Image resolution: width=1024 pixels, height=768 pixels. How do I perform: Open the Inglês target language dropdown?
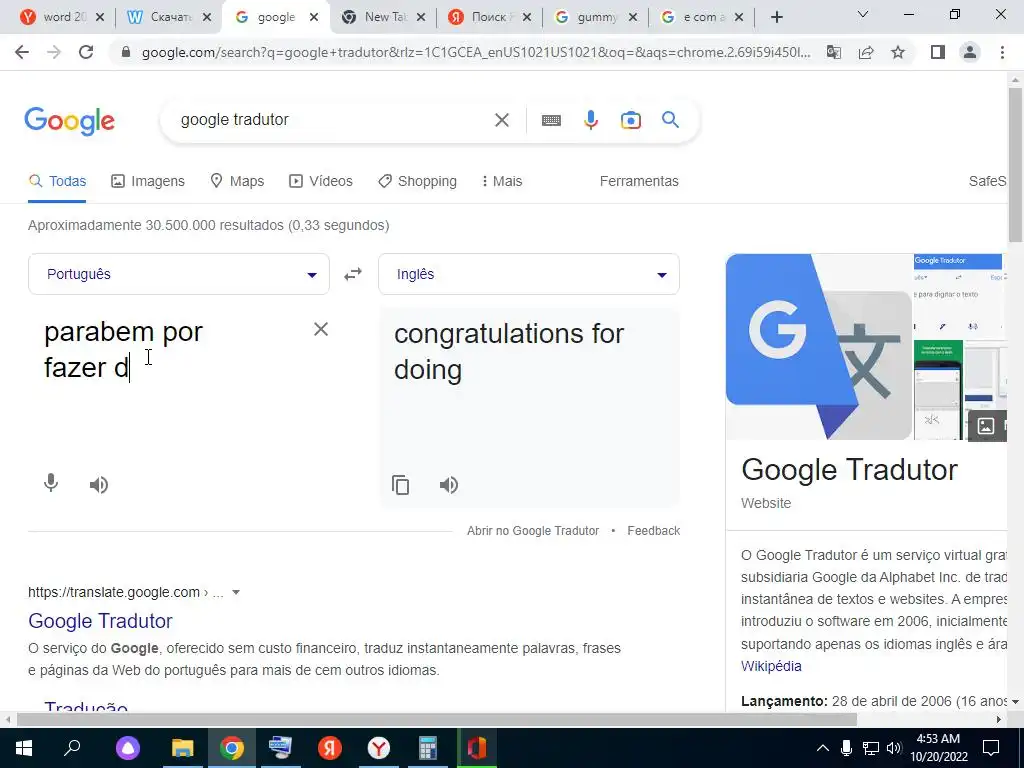tap(529, 274)
